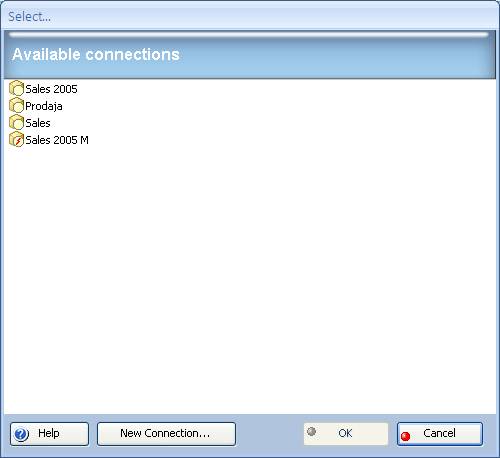Screen dimensions: 500x458
Task: Dismiss the dialog with Cancel
Action: click(440, 434)
